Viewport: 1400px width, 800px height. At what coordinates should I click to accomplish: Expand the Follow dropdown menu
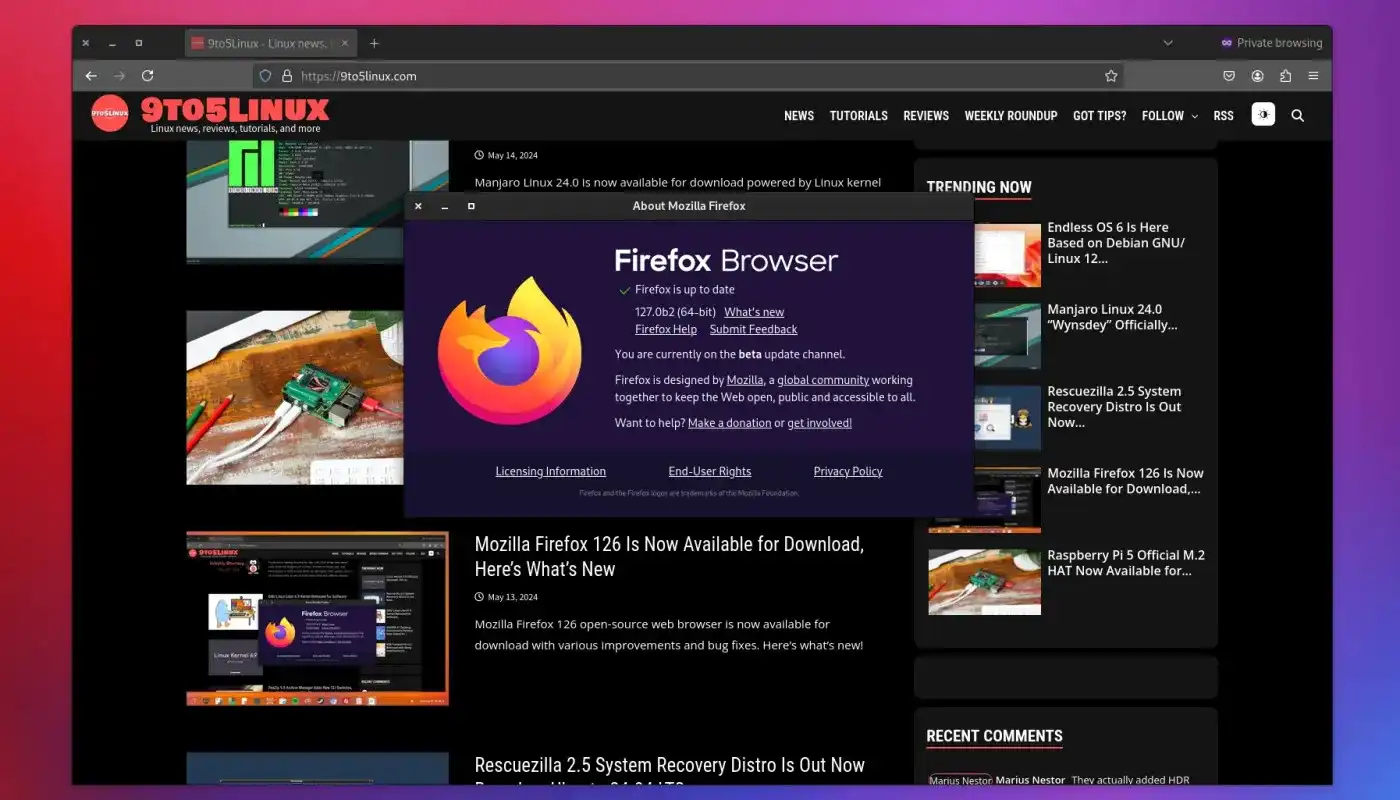click(1169, 116)
